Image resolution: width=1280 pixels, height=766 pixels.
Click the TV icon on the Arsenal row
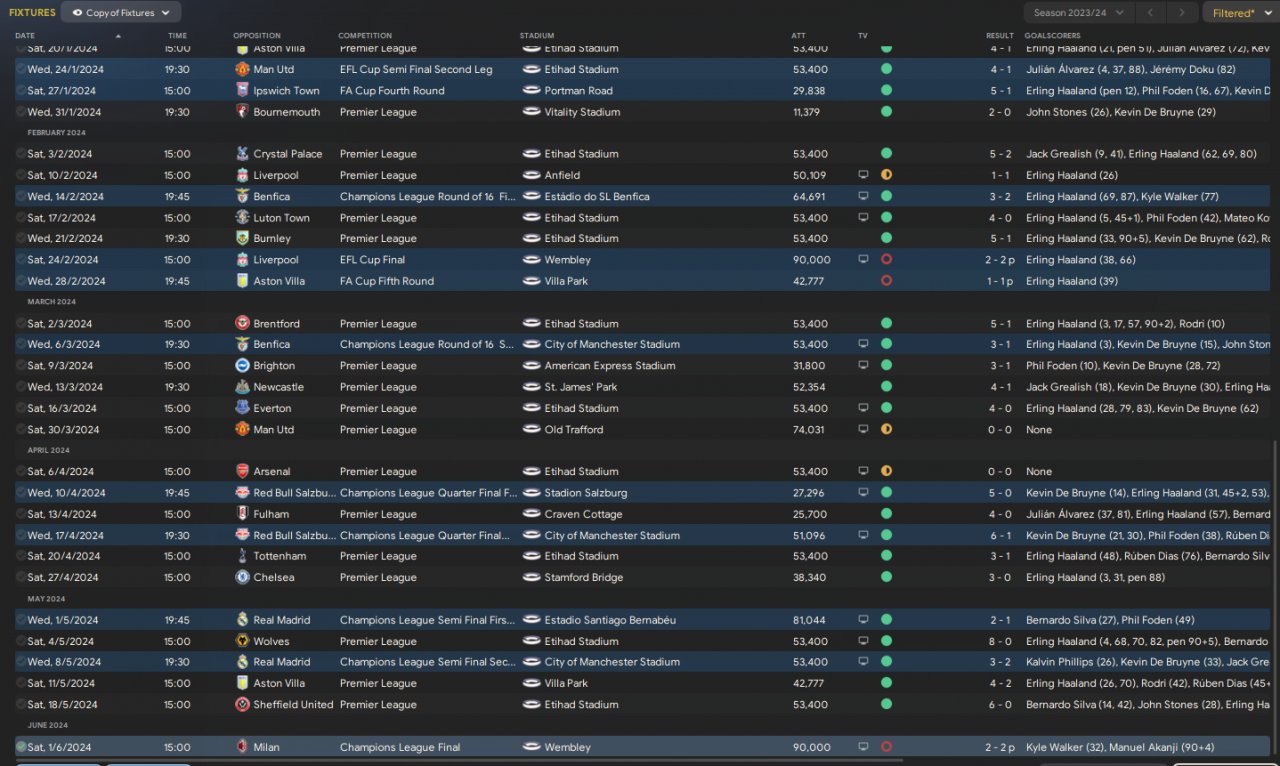(x=863, y=472)
